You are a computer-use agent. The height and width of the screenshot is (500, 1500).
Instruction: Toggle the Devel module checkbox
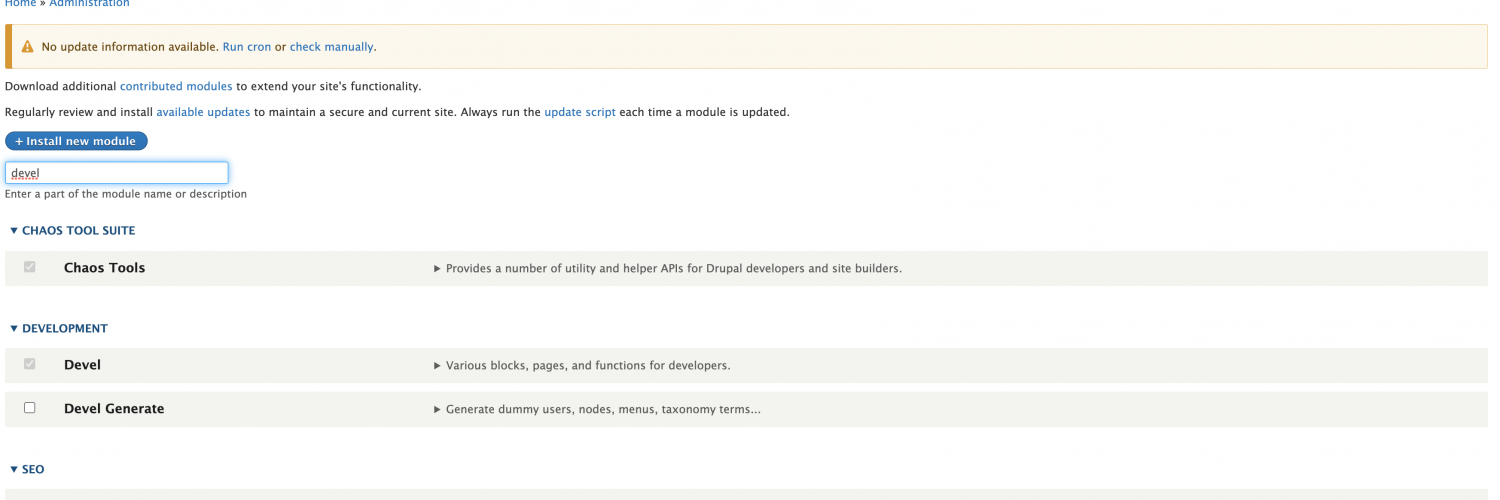[x=30, y=364]
